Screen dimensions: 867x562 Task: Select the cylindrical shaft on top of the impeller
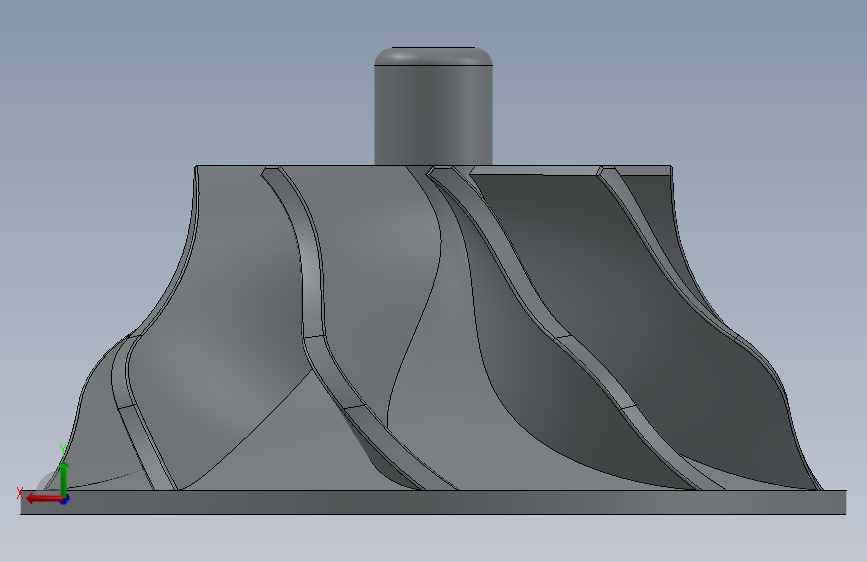(433, 115)
